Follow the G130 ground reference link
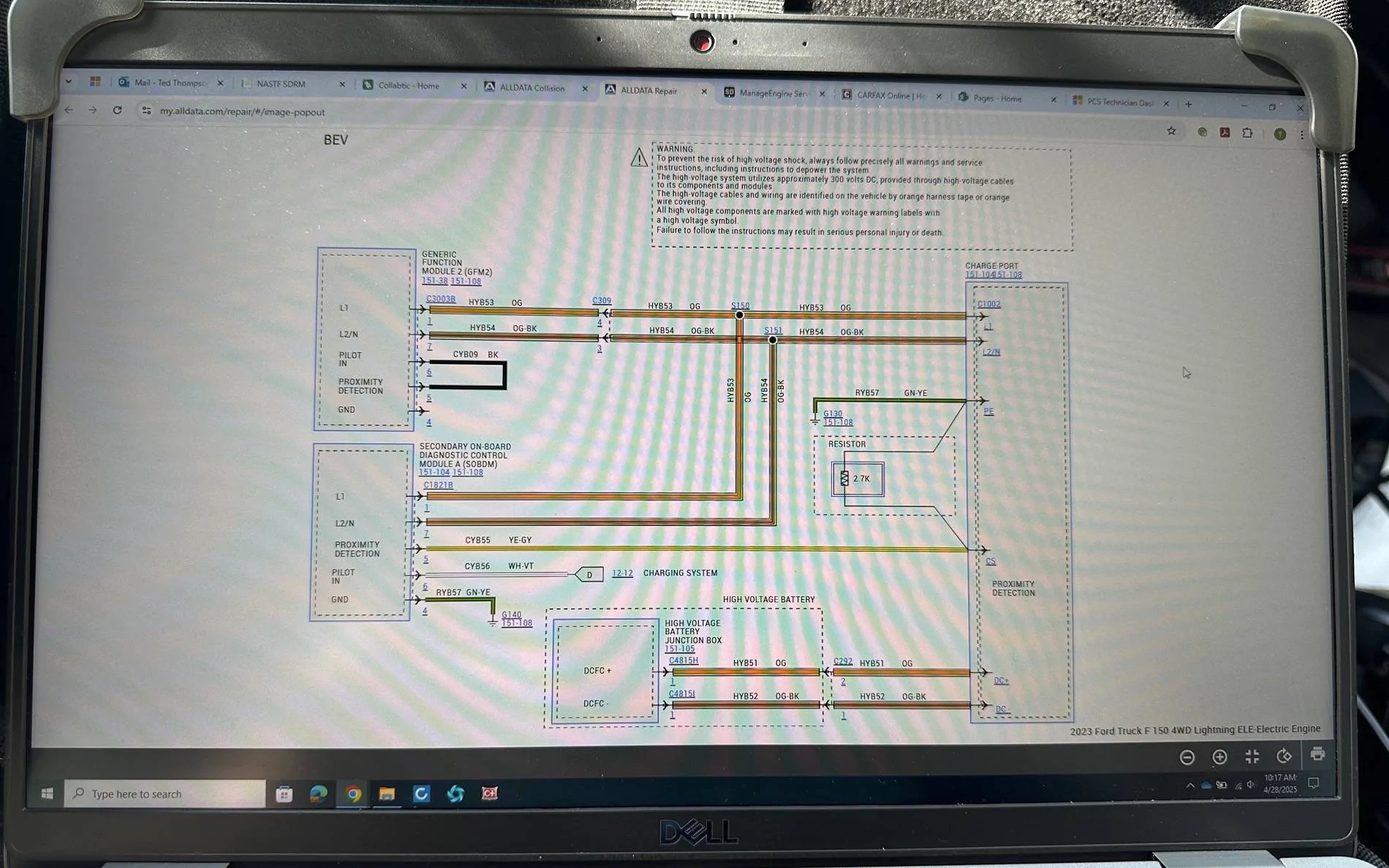The height and width of the screenshot is (868, 1389). (x=833, y=414)
